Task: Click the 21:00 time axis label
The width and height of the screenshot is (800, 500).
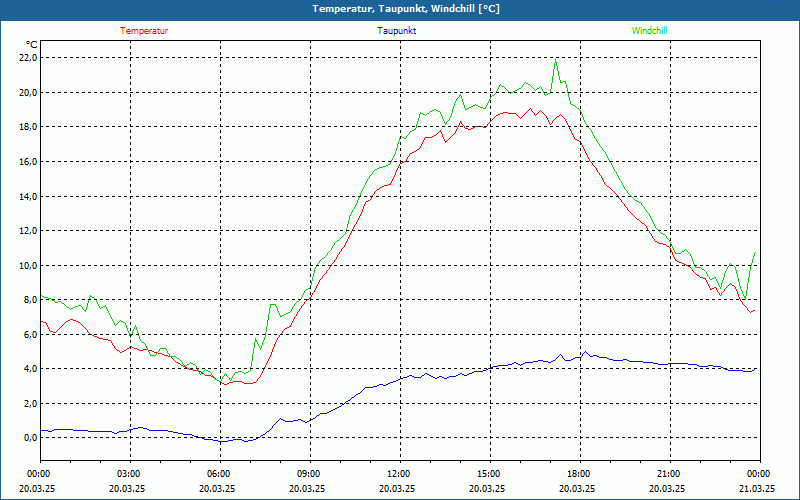Action: coord(670,474)
